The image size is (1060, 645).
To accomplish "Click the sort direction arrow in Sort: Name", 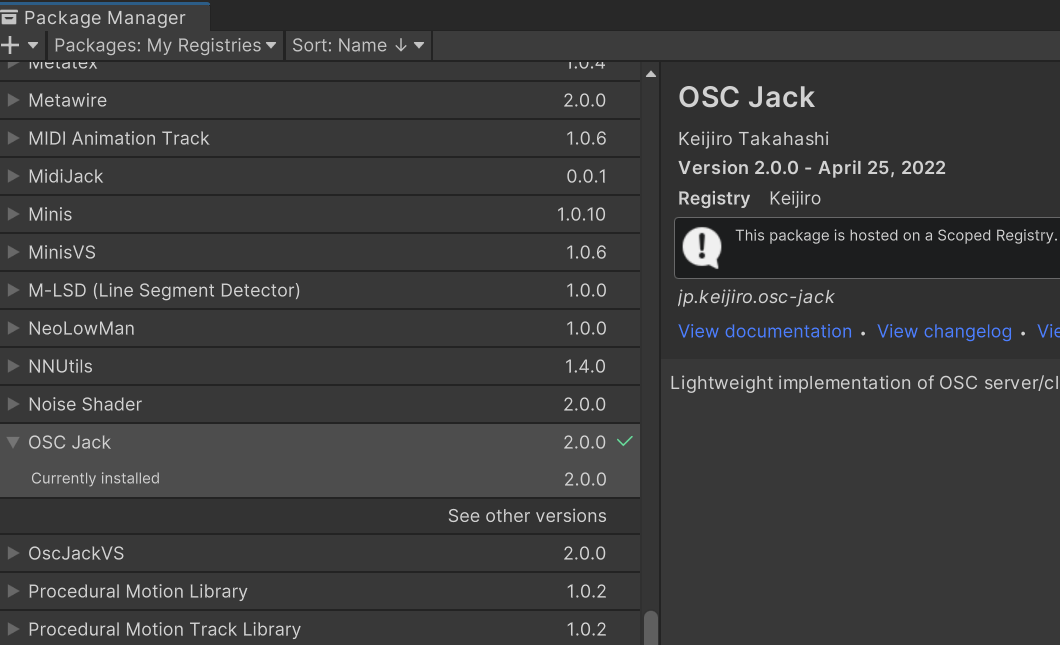I will point(400,45).
